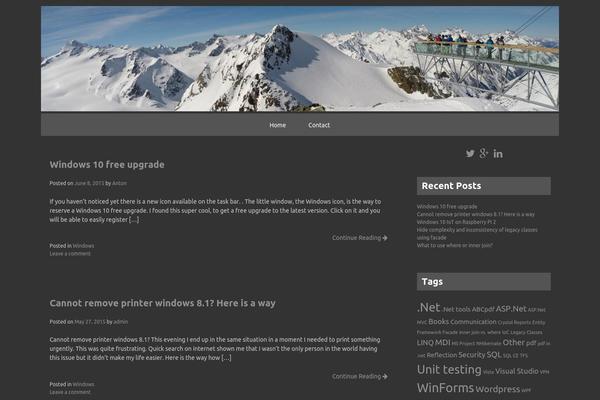The image size is (600, 400).
Task: Open recent post 'Hide complexity and inconsistency of legacy classes'
Action: [x=477, y=233]
